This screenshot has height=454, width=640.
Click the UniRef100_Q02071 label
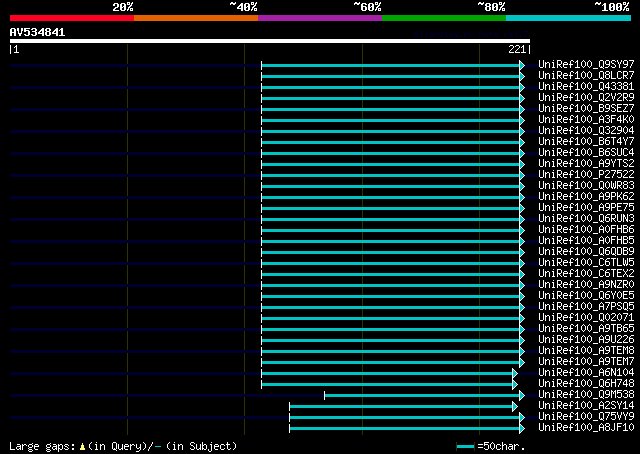click(x=586, y=318)
